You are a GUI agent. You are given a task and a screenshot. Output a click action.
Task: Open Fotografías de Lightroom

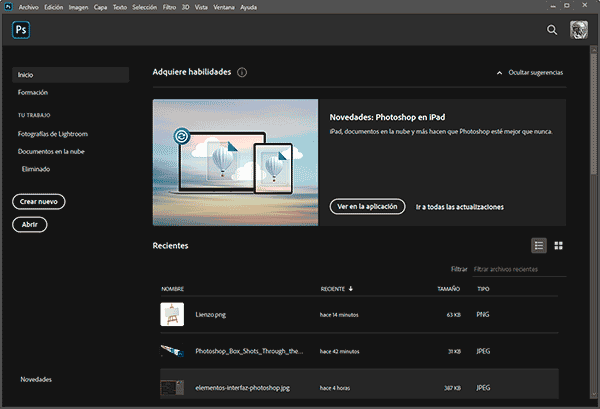53,134
